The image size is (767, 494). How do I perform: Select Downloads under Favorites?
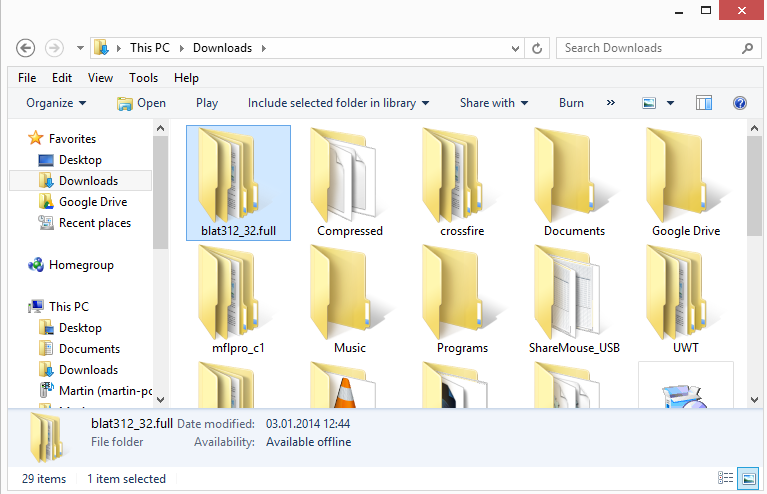point(81,181)
